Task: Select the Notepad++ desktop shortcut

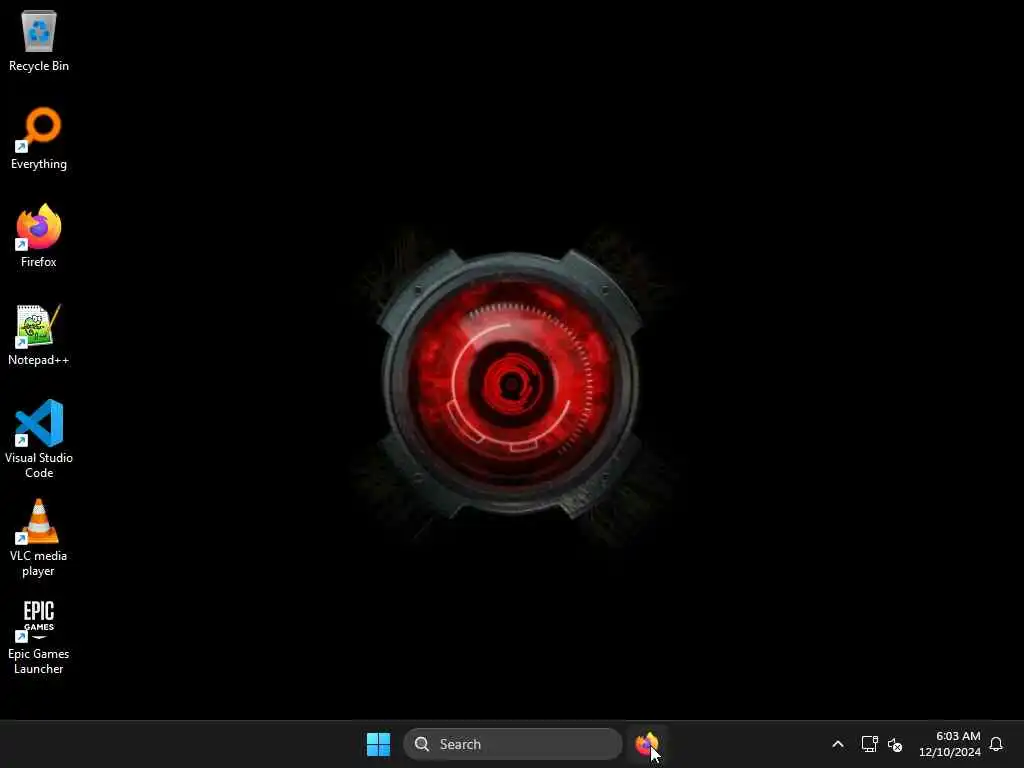Action: (x=39, y=335)
